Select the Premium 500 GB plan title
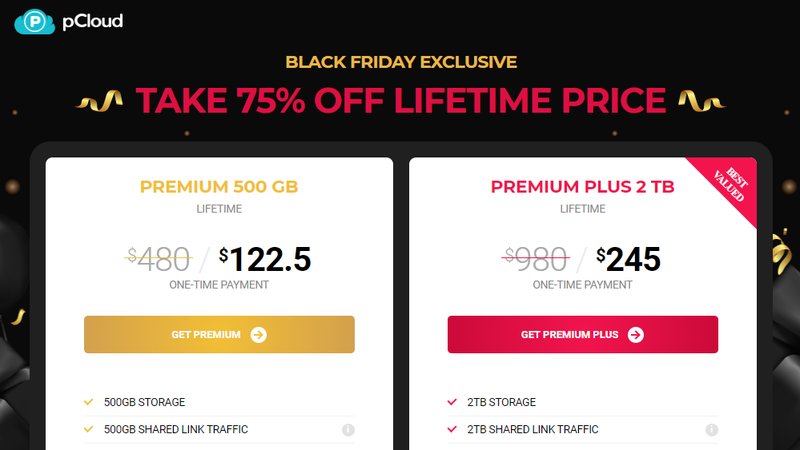 tap(219, 187)
